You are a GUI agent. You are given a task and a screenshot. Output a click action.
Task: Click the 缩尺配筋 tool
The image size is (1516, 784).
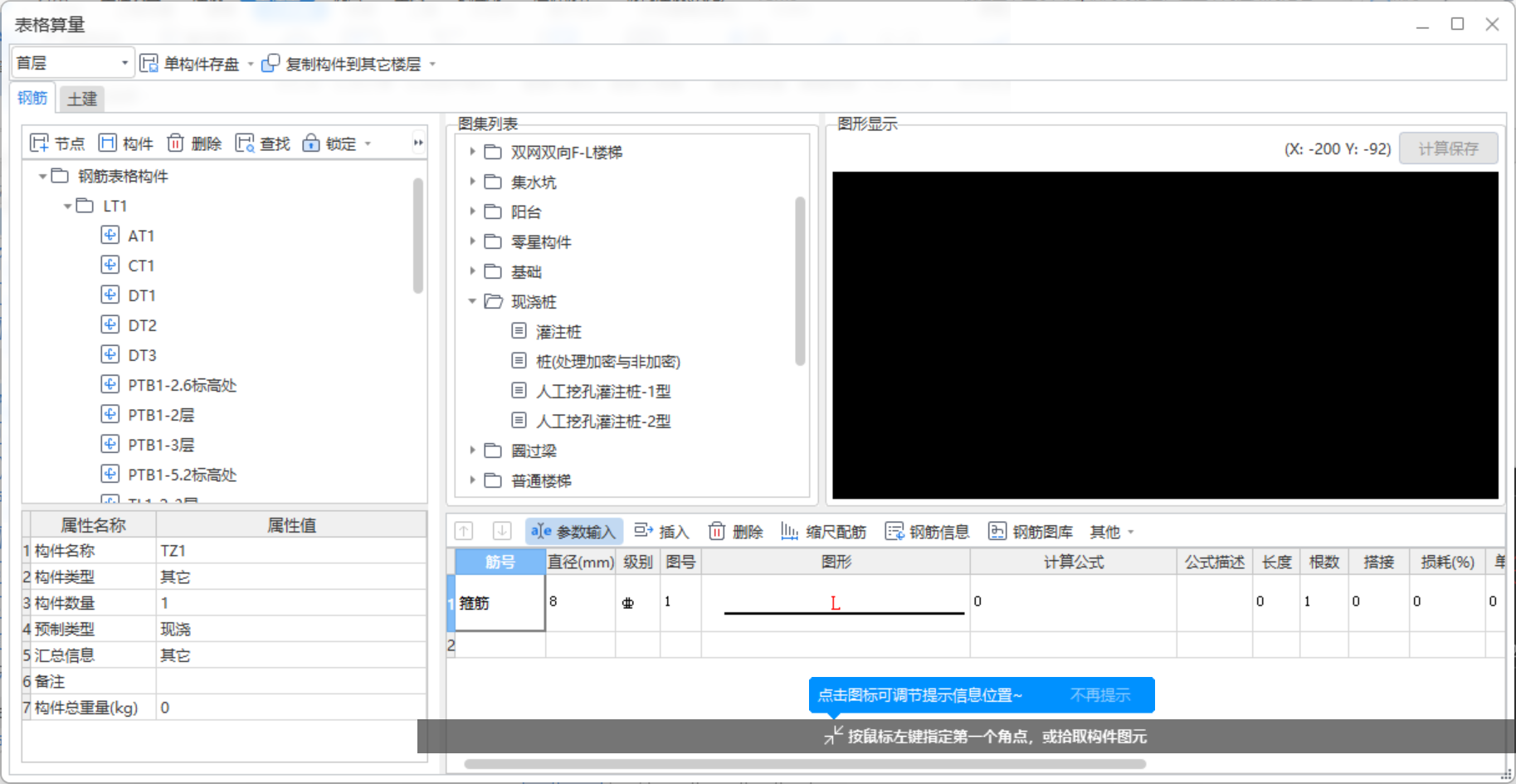tap(823, 531)
